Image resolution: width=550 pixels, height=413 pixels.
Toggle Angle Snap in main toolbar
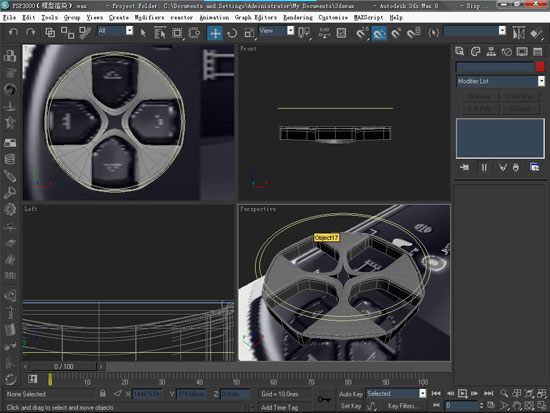[379, 33]
